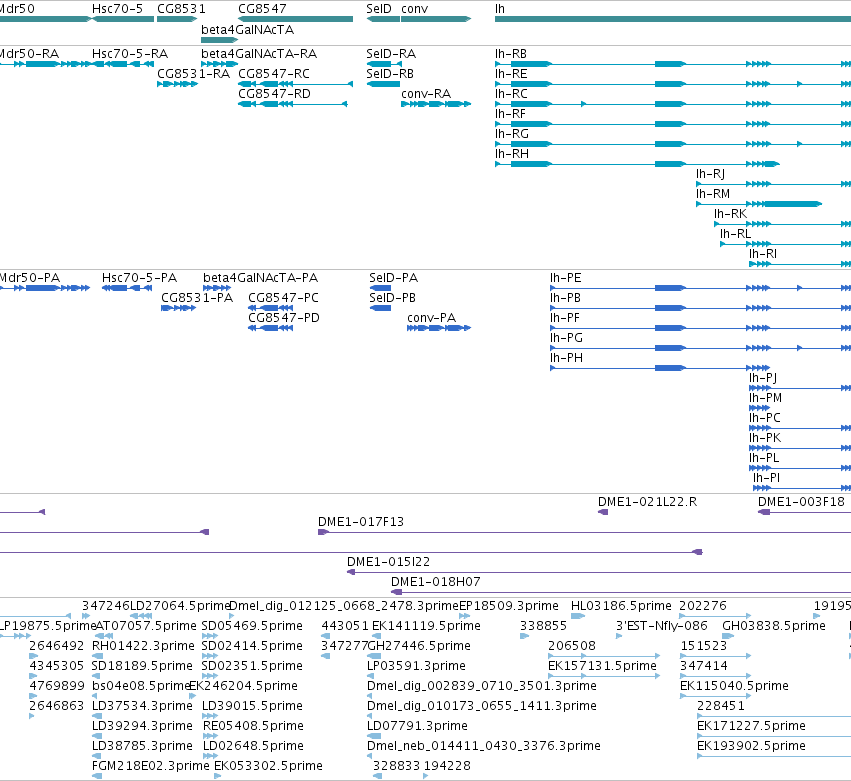851x781 pixels.
Task: Select protein Ih-PK
Action: [765, 438]
